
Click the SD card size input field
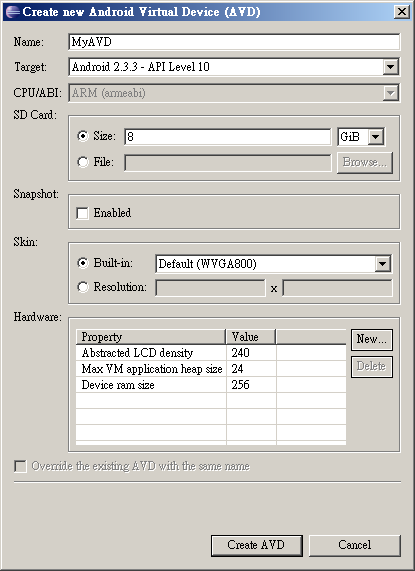tap(228, 137)
